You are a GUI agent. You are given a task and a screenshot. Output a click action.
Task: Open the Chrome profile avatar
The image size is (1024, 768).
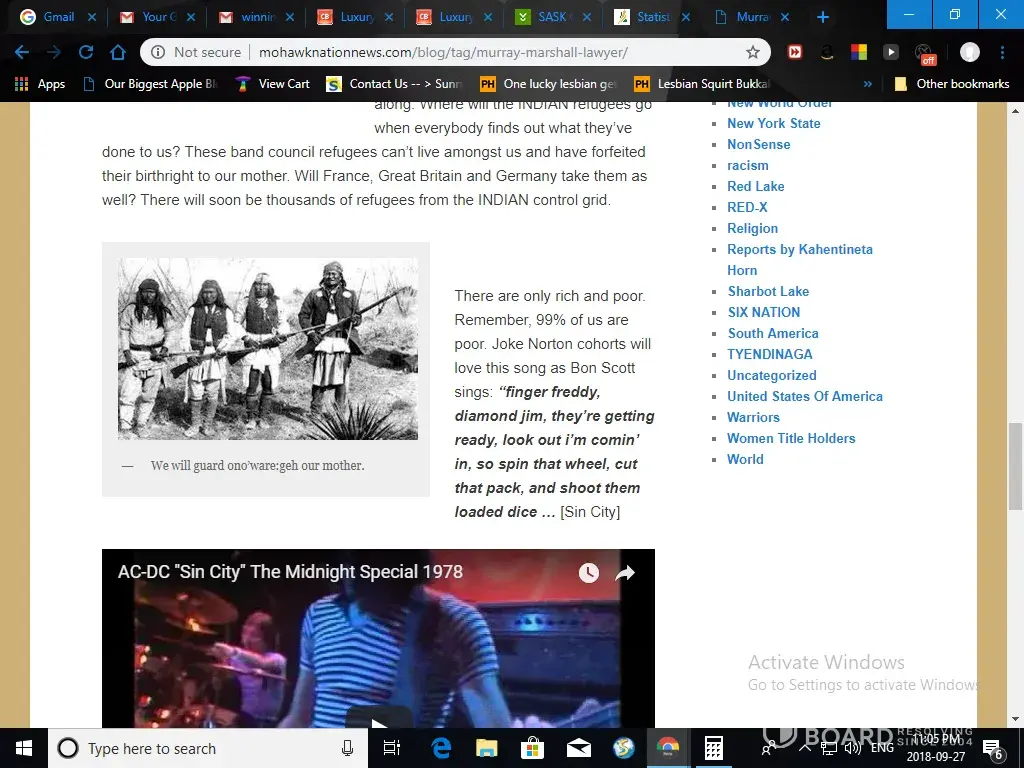click(x=969, y=52)
